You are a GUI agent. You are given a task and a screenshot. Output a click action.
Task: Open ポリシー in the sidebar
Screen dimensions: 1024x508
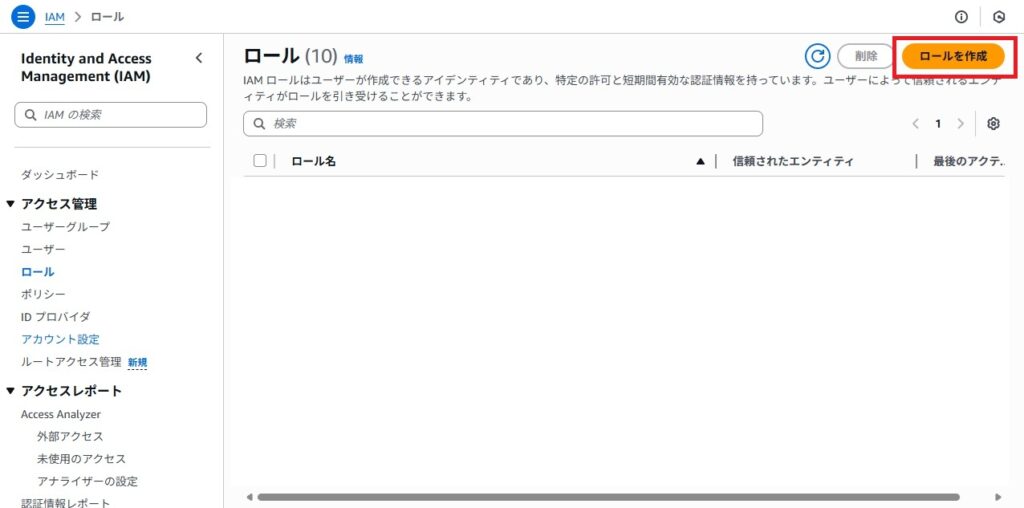(43, 294)
